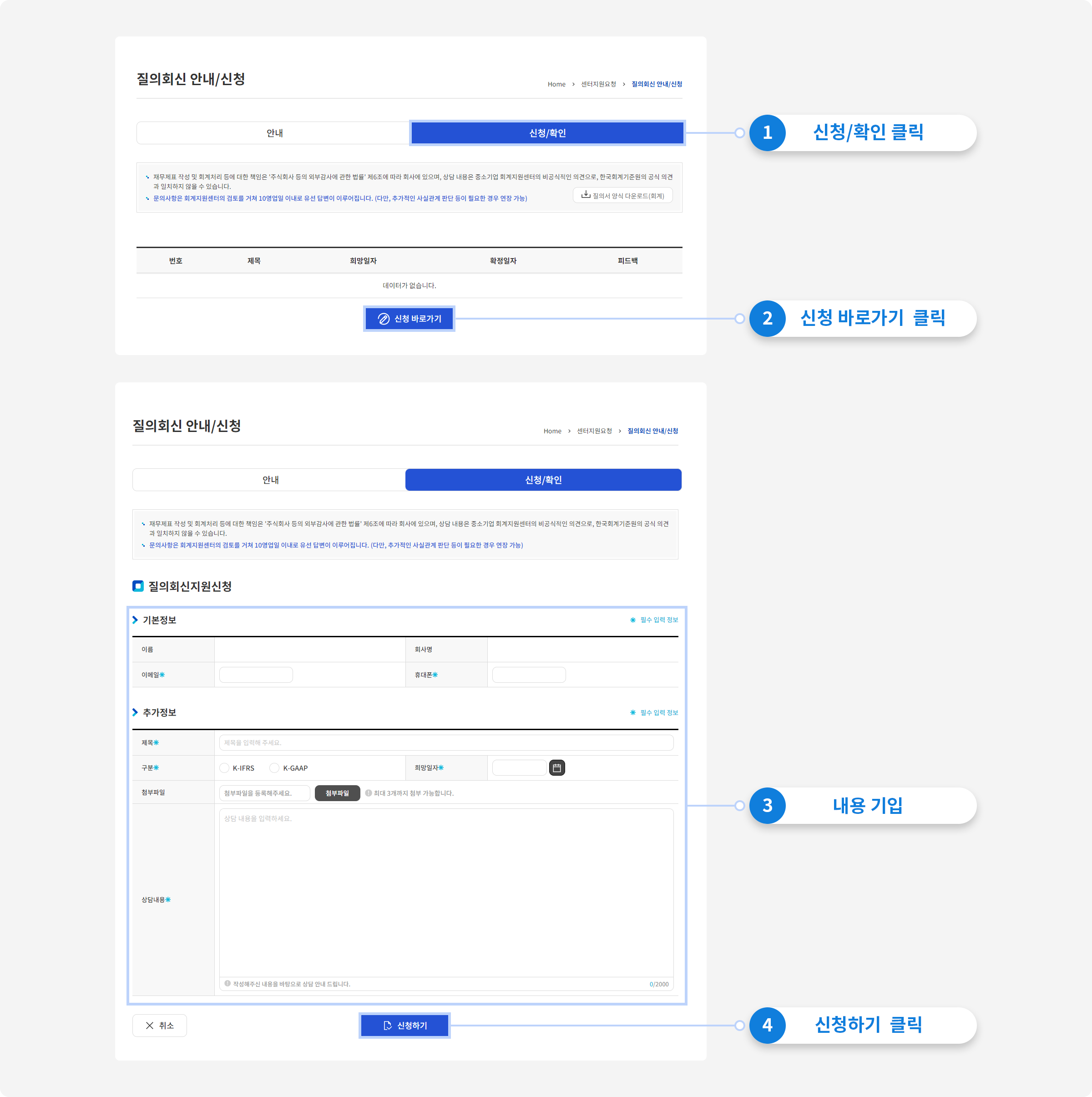The image size is (1092, 1097).
Task: Click the 첨부파일 upload button
Action: click(x=337, y=792)
